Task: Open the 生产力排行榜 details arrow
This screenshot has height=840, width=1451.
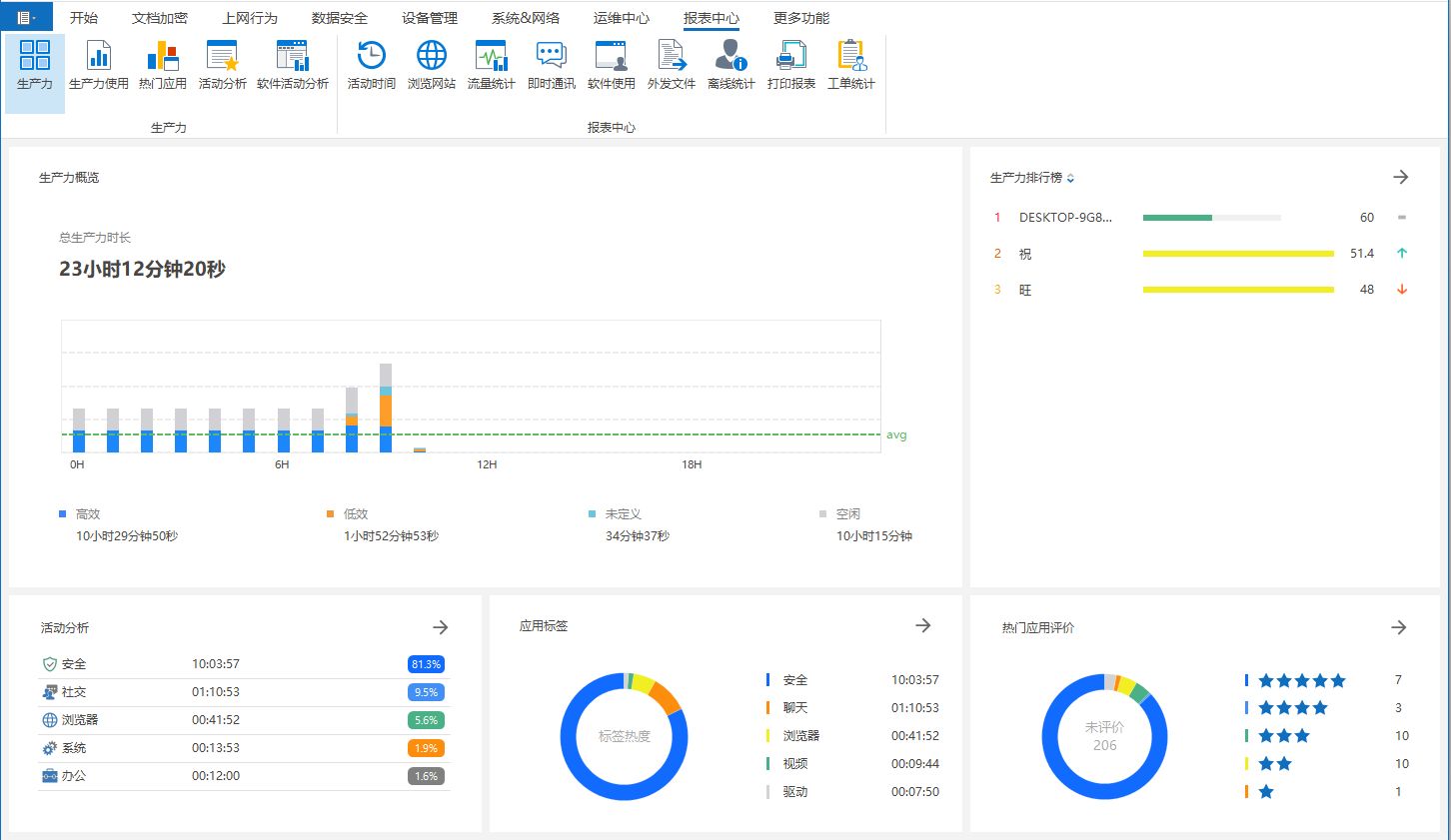Action: coord(1401,177)
